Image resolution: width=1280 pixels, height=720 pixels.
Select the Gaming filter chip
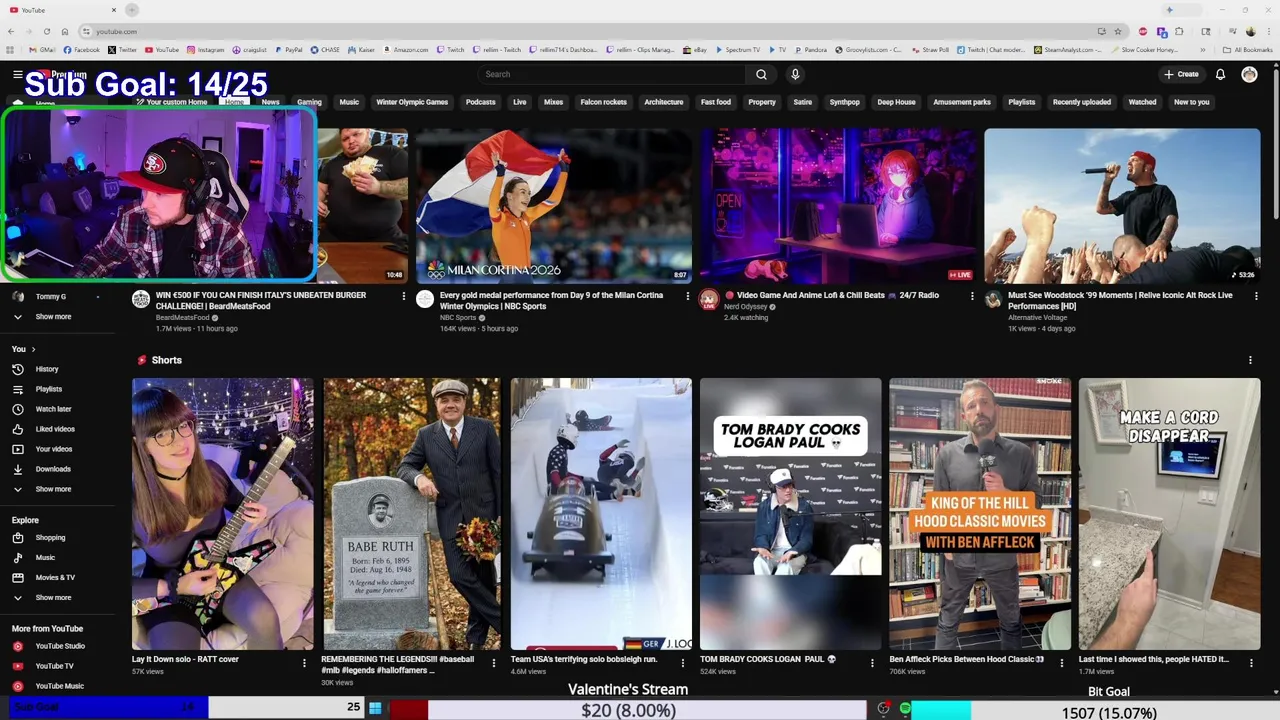tap(309, 102)
